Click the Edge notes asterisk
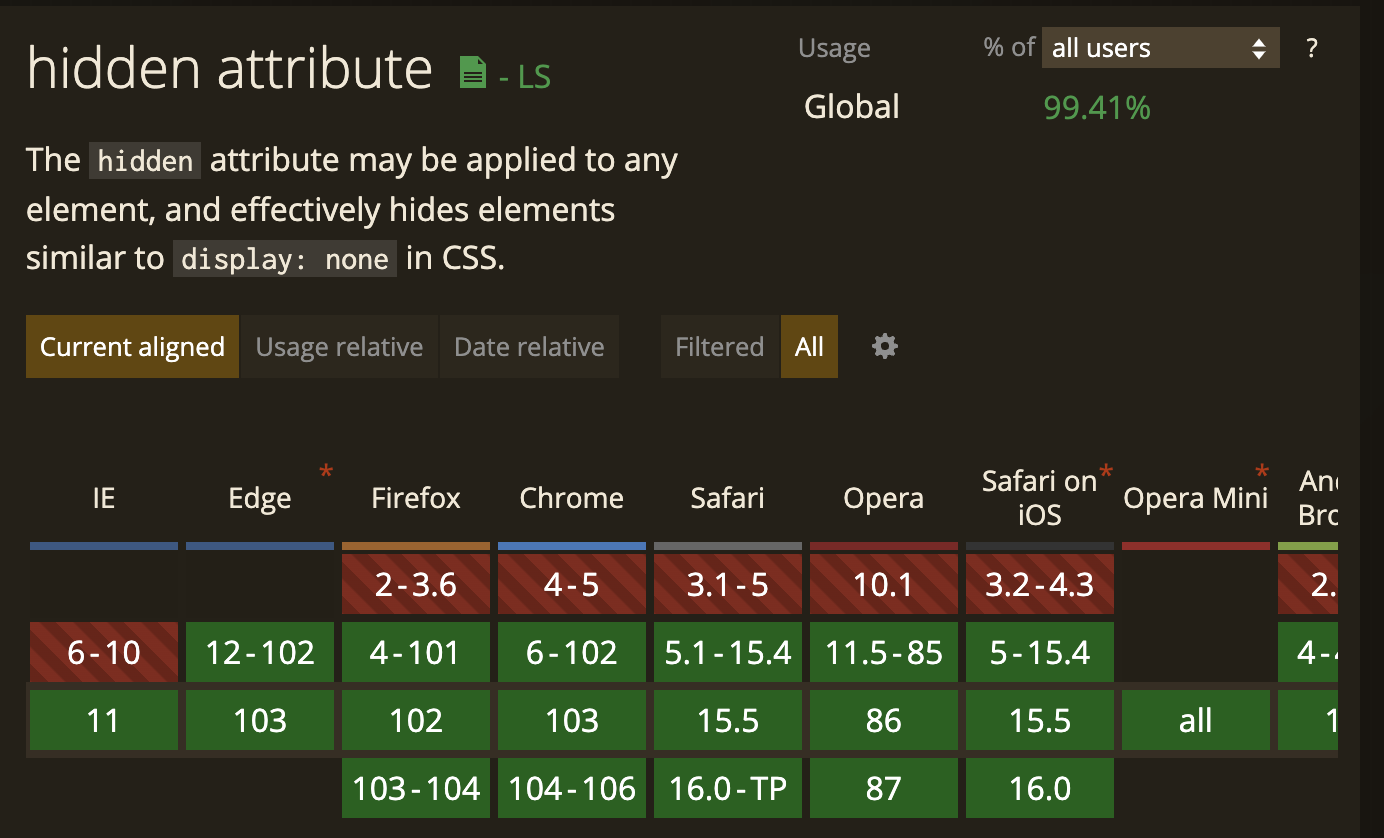 326,471
